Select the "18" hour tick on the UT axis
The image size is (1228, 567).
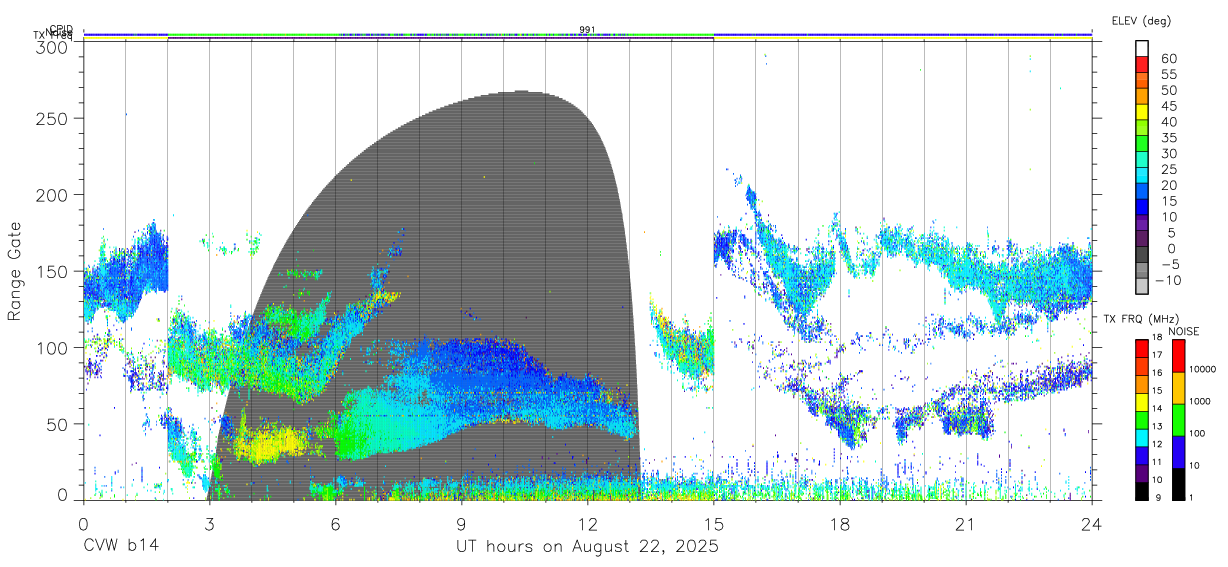(x=840, y=524)
